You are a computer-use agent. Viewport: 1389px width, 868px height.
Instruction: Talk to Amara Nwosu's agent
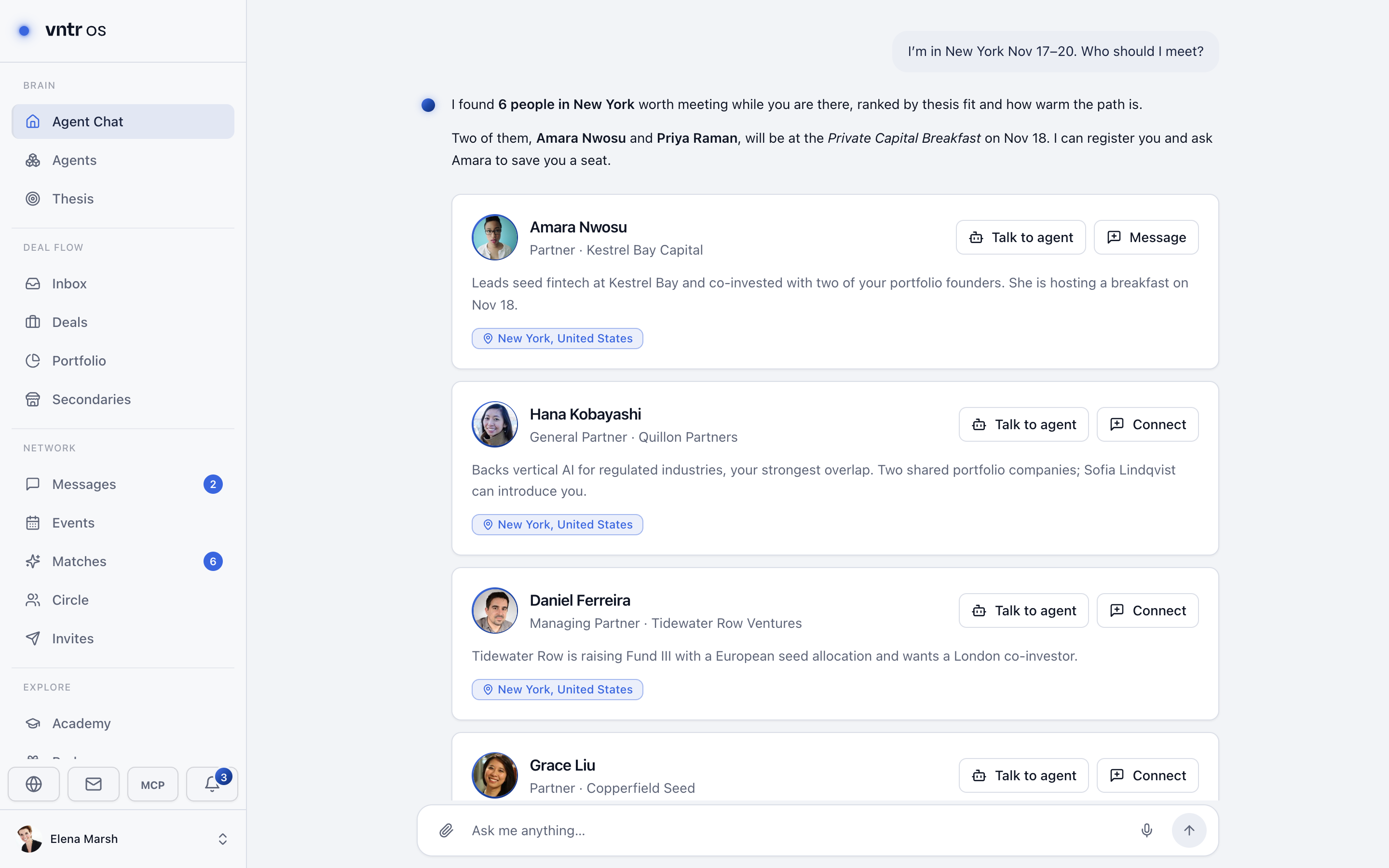coord(1021,237)
